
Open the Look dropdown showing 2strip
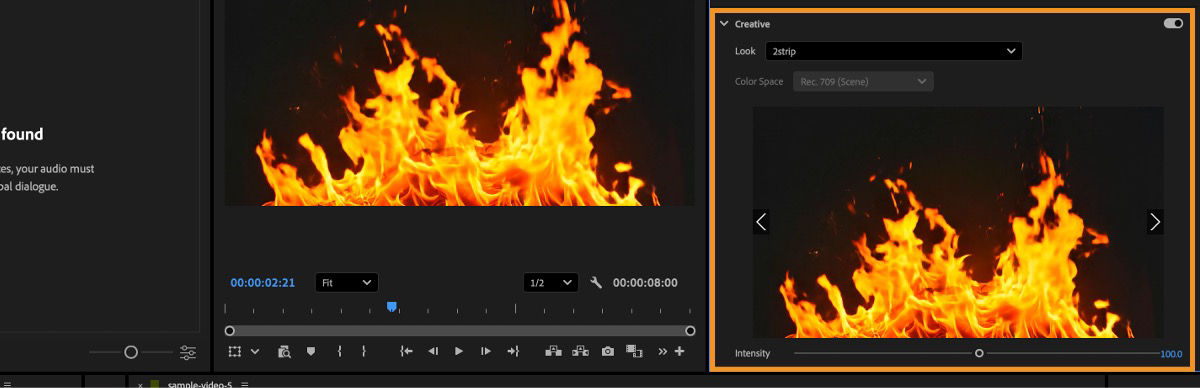click(893, 51)
